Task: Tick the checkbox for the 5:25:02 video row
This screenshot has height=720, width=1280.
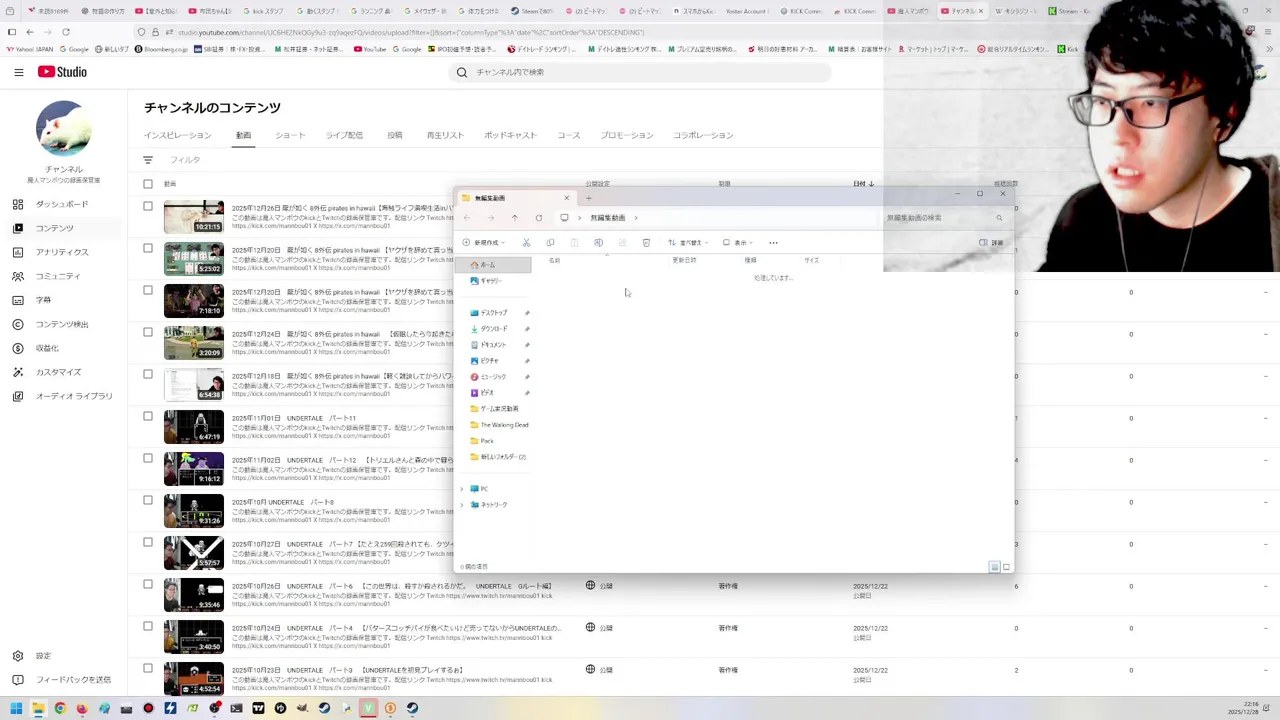Action: click(x=148, y=248)
